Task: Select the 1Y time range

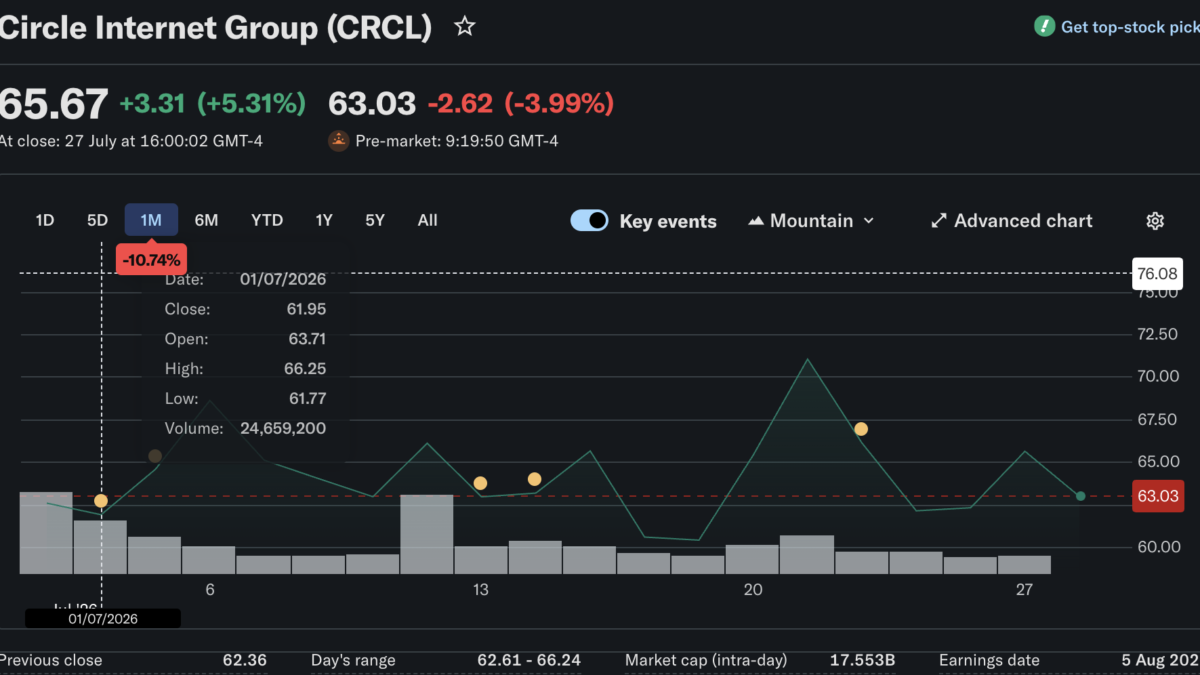Action: (324, 220)
